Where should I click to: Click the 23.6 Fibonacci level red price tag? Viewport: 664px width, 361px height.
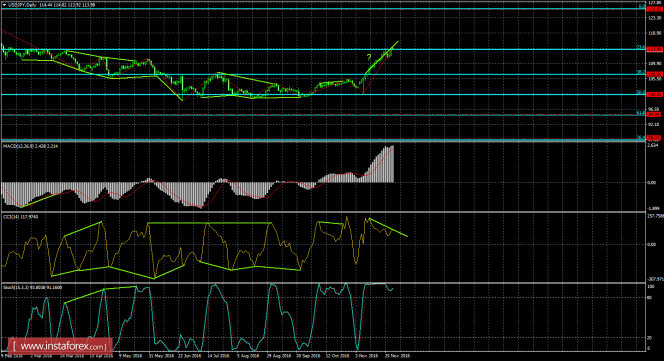pyautogui.click(x=654, y=50)
